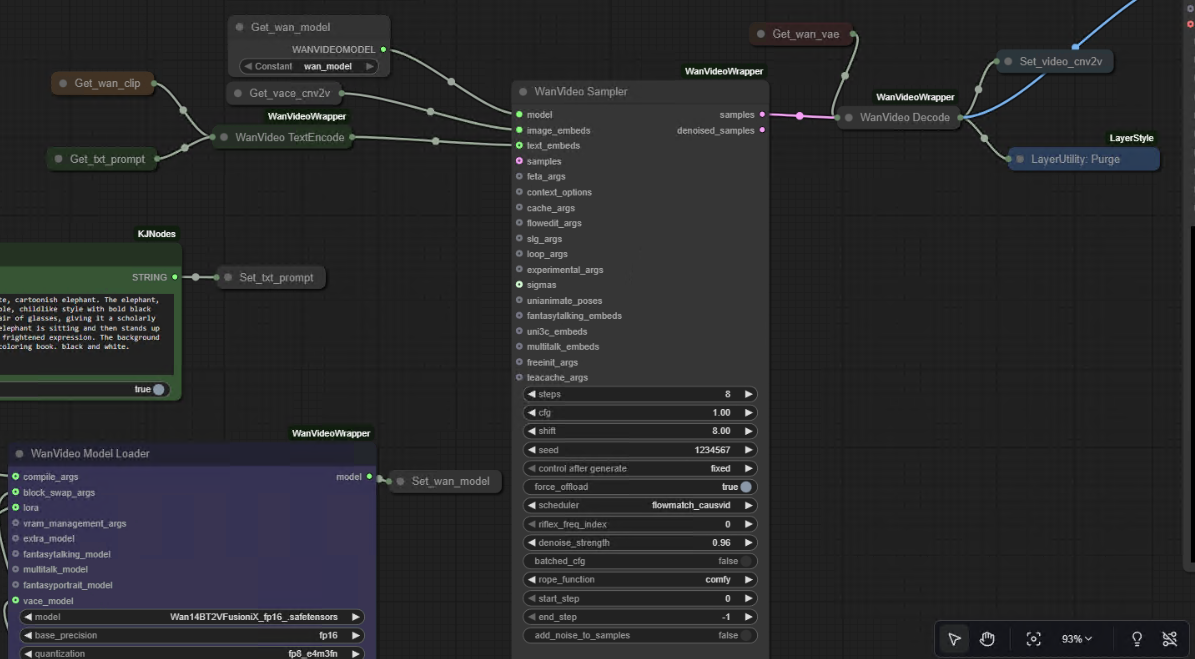This screenshot has height=659, width=1195.
Task: Activate the select (arrow) mode in canvas toolbar
Action: point(954,639)
